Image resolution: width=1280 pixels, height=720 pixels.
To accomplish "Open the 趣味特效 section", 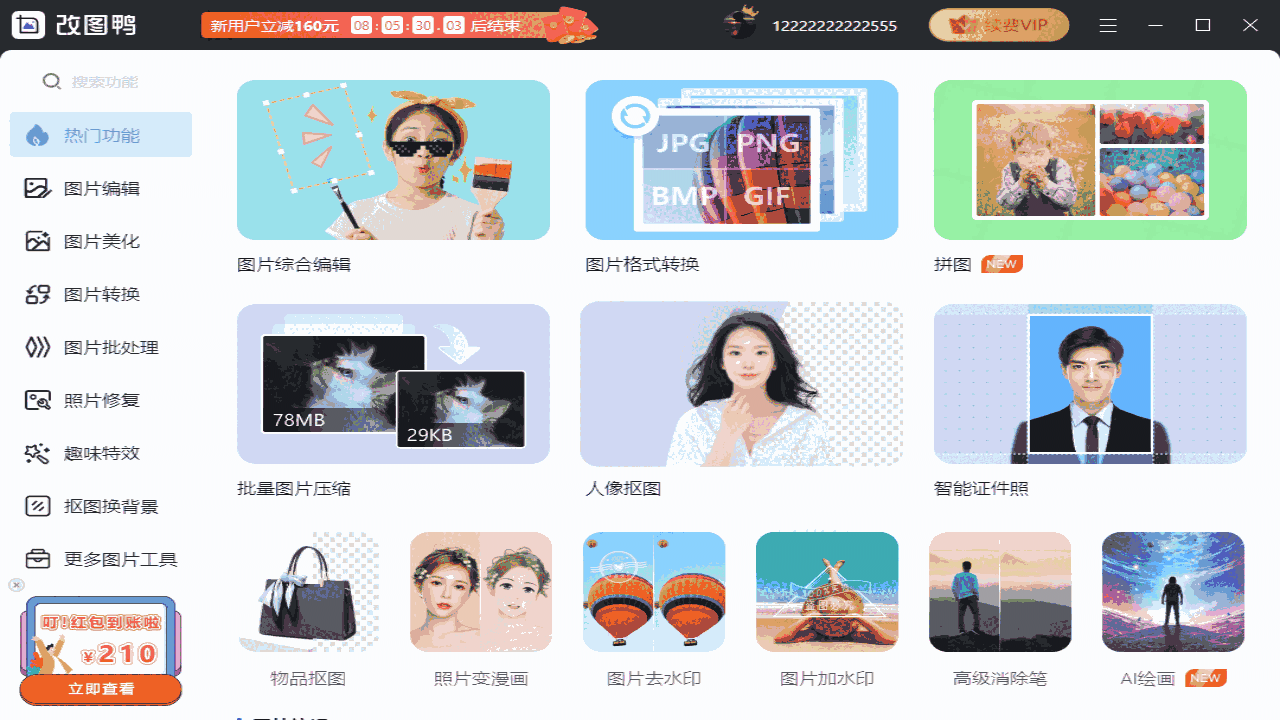I will pyautogui.click(x=100, y=453).
